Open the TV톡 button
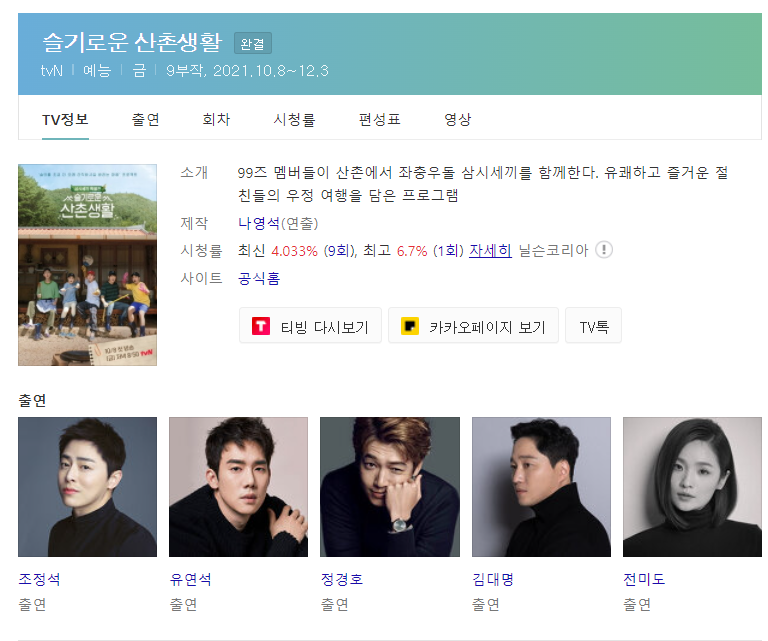This screenshot has width=768, height=641. click(593, 326)
